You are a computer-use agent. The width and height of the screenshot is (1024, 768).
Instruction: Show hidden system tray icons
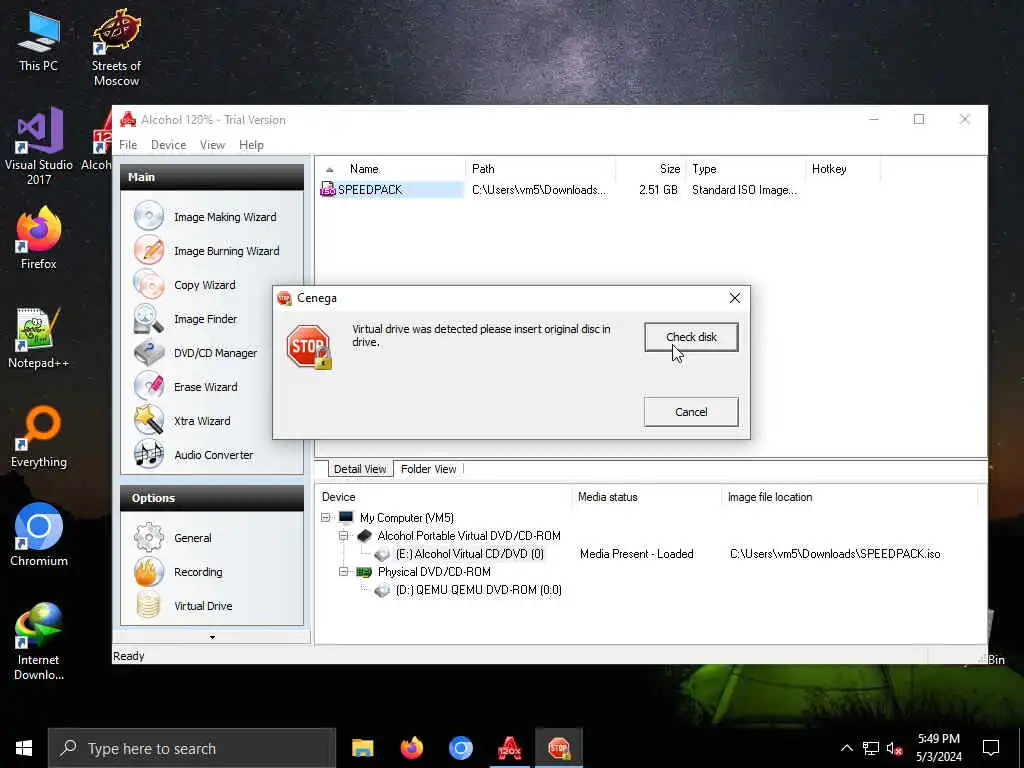coord(846,748)
